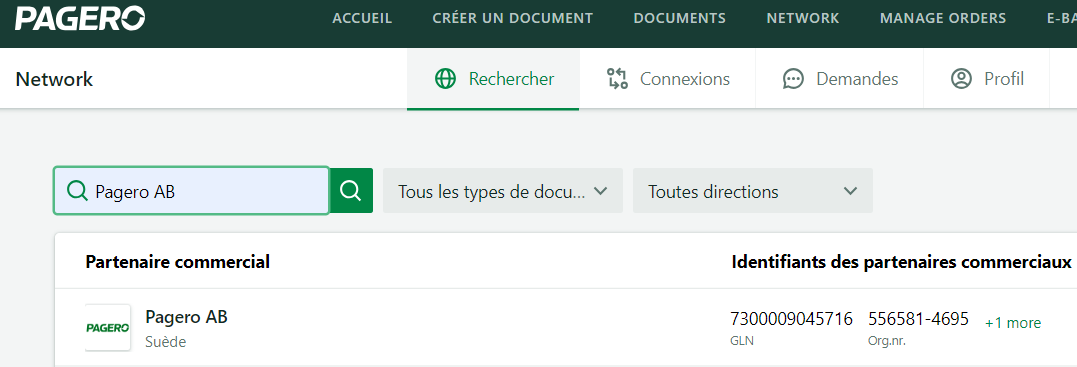
Task: Click the Pagero AB company logo thumbnail
Action: point(108,328)
